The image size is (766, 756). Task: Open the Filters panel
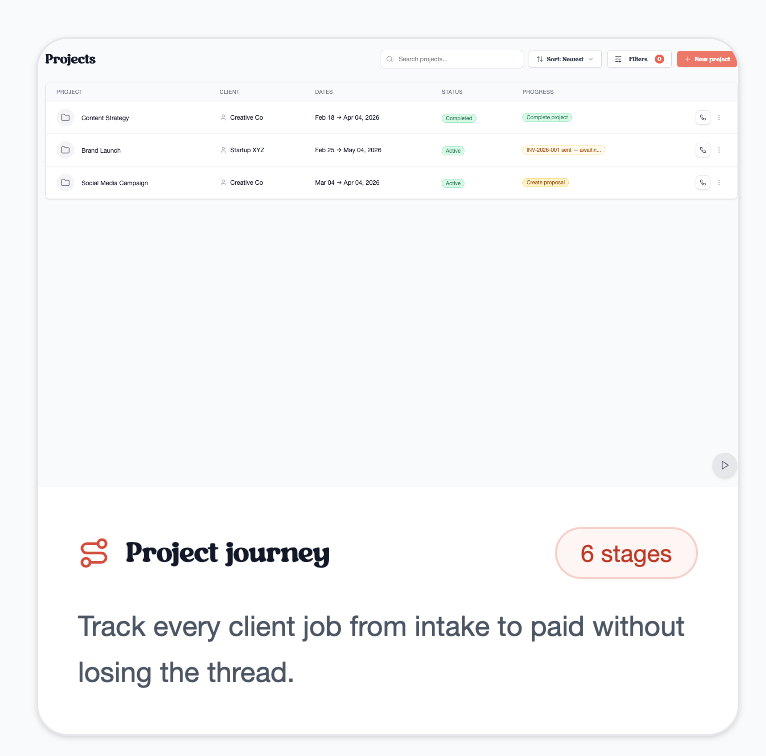pyautogui.click(x=639, y=60)
